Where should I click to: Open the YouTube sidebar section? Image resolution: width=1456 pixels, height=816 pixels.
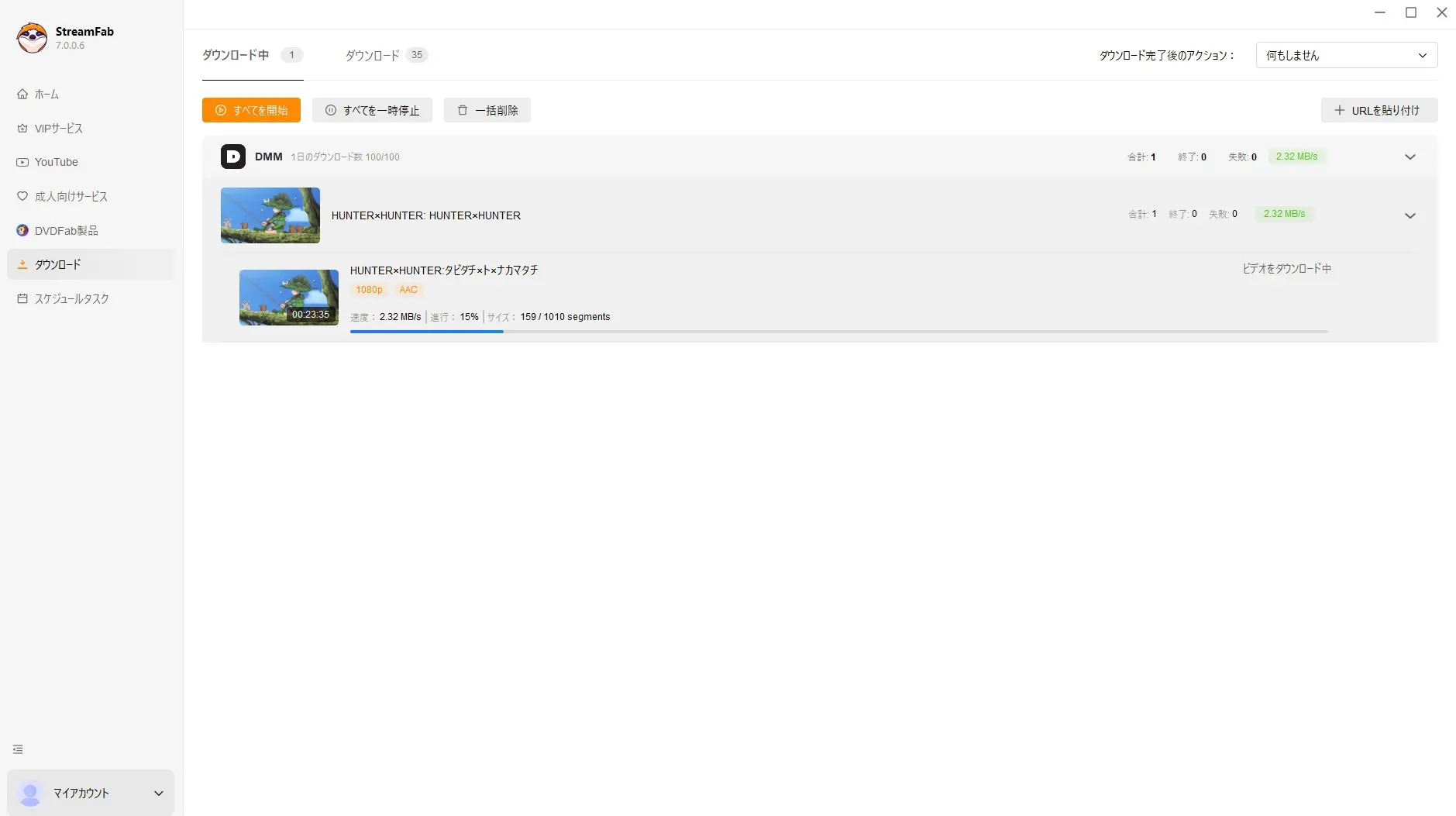pyautogui.click(x=91, y=162)
